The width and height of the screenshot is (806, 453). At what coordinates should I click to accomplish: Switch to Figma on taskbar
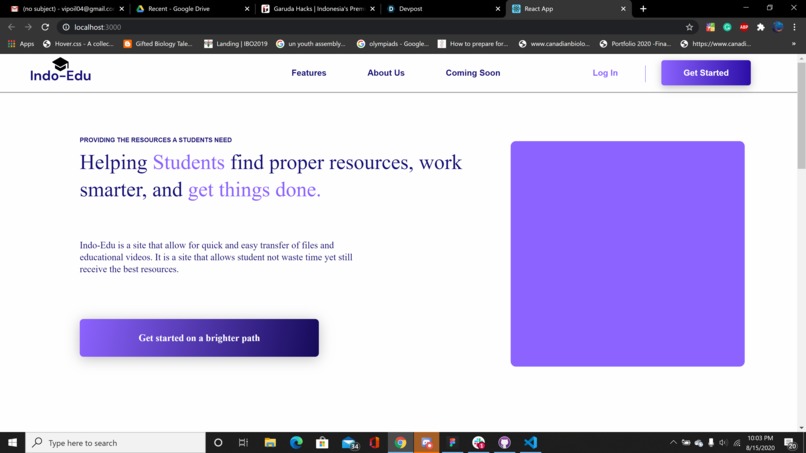452,443
